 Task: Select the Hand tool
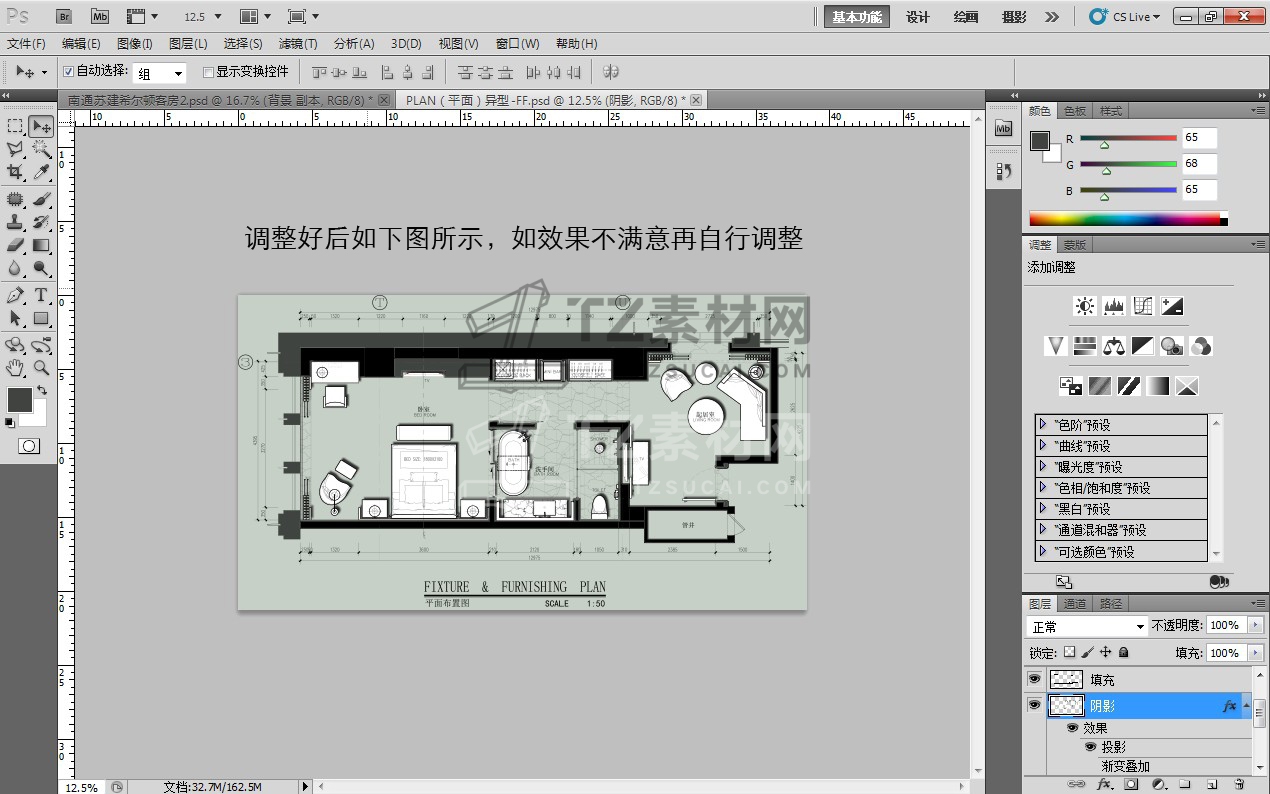pyautogui.click(x=15, y=368)
